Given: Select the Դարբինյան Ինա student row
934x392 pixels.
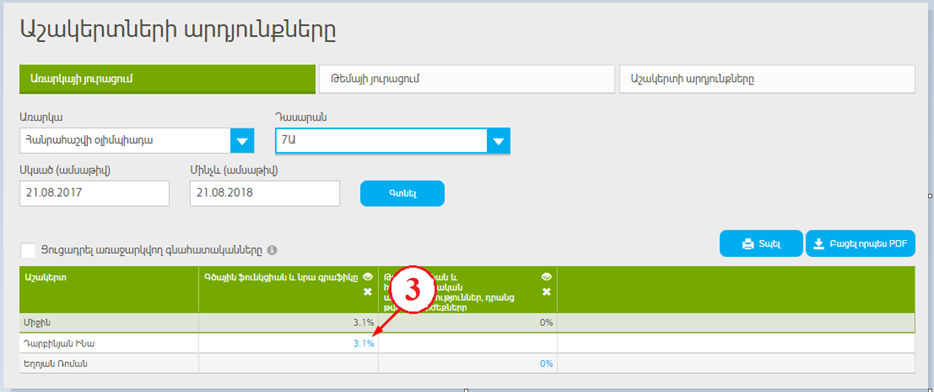Looking at the screenshot, I should pos(467,343).
